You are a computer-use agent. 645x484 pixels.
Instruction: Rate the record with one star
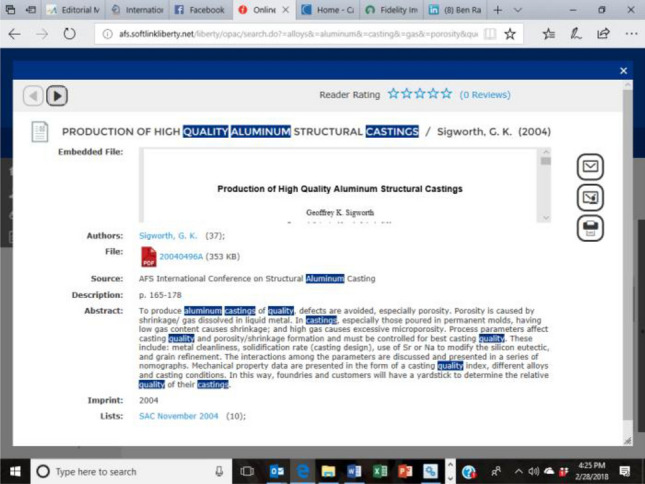(x=393, y=94)
